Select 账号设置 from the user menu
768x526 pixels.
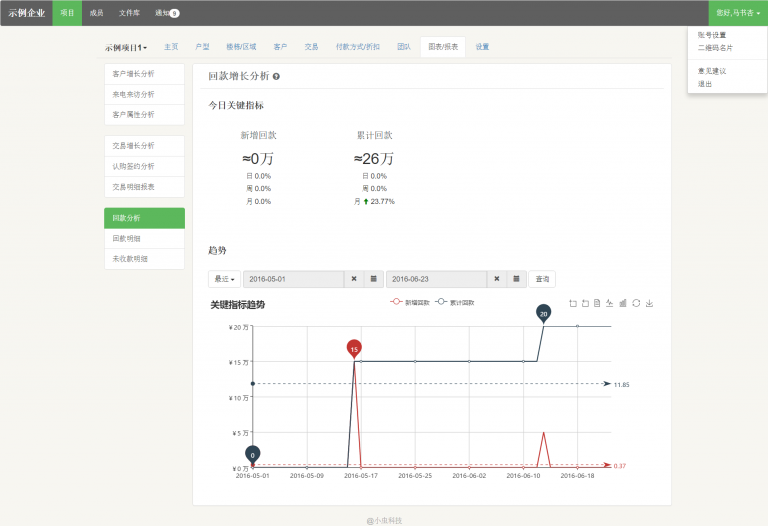click(x=712, y=35)
